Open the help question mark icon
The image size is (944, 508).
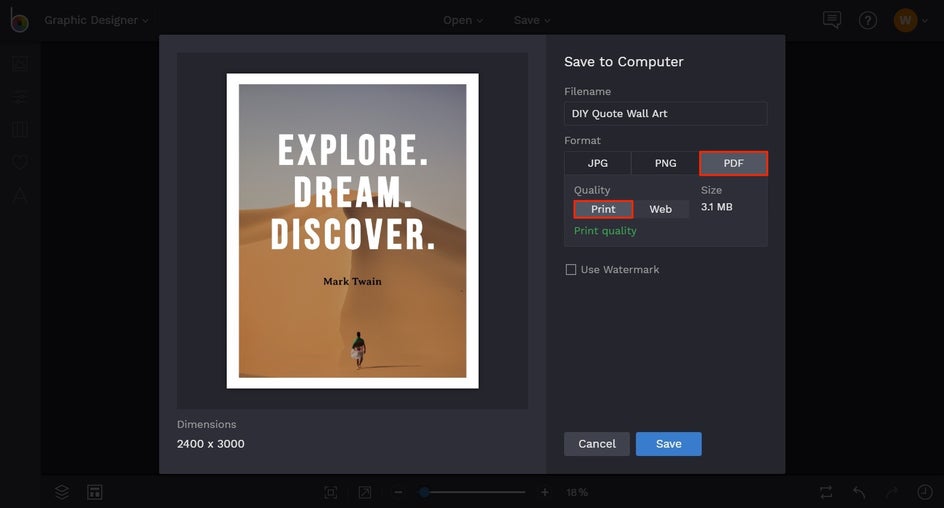click(x=868, y=20)
